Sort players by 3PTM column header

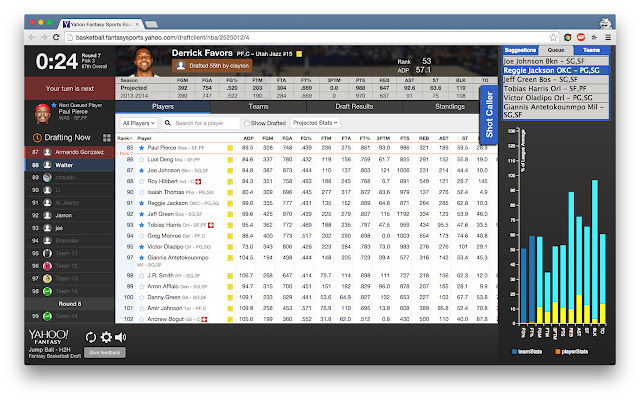coord(383,138)
